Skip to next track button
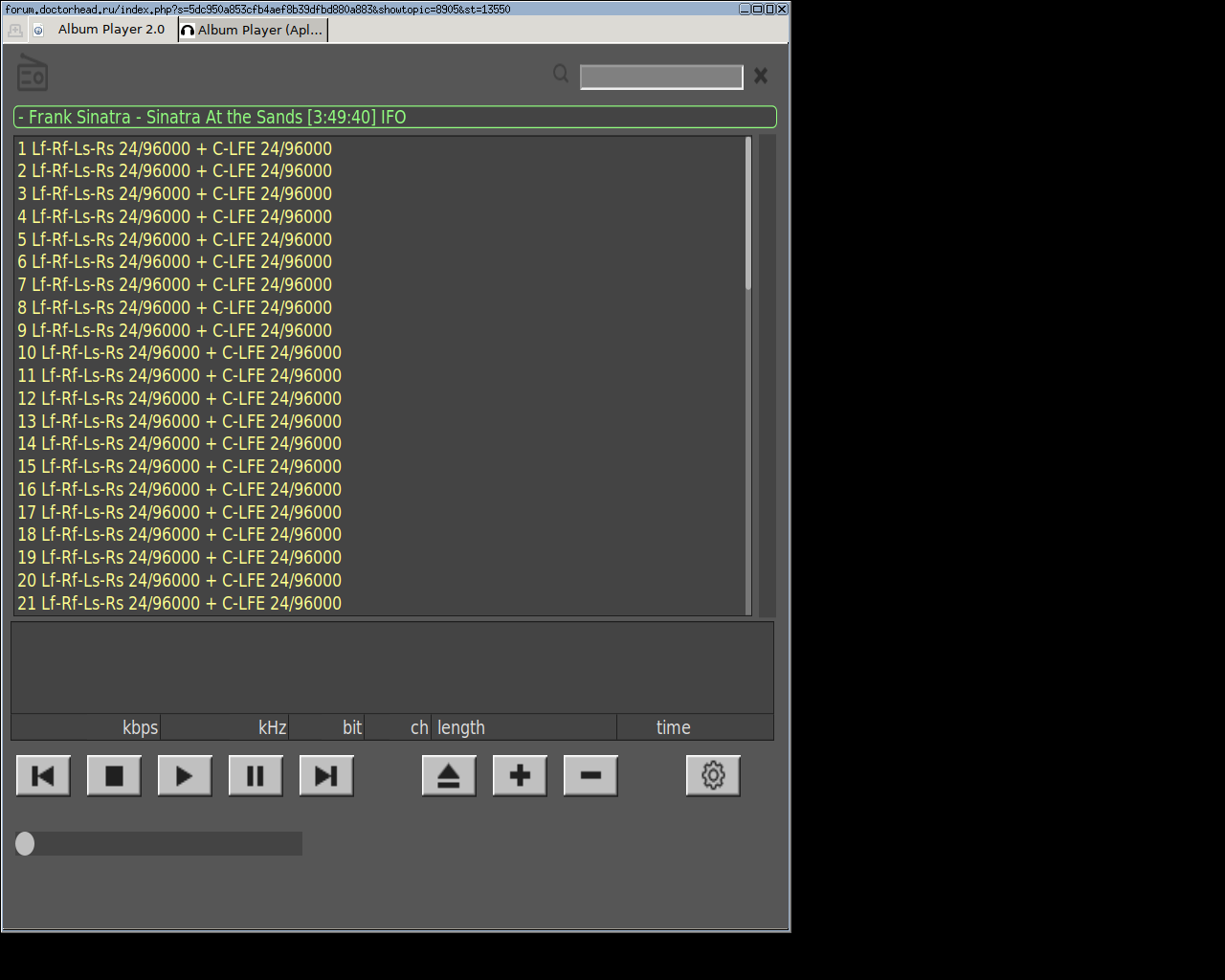 pos(326,775)
